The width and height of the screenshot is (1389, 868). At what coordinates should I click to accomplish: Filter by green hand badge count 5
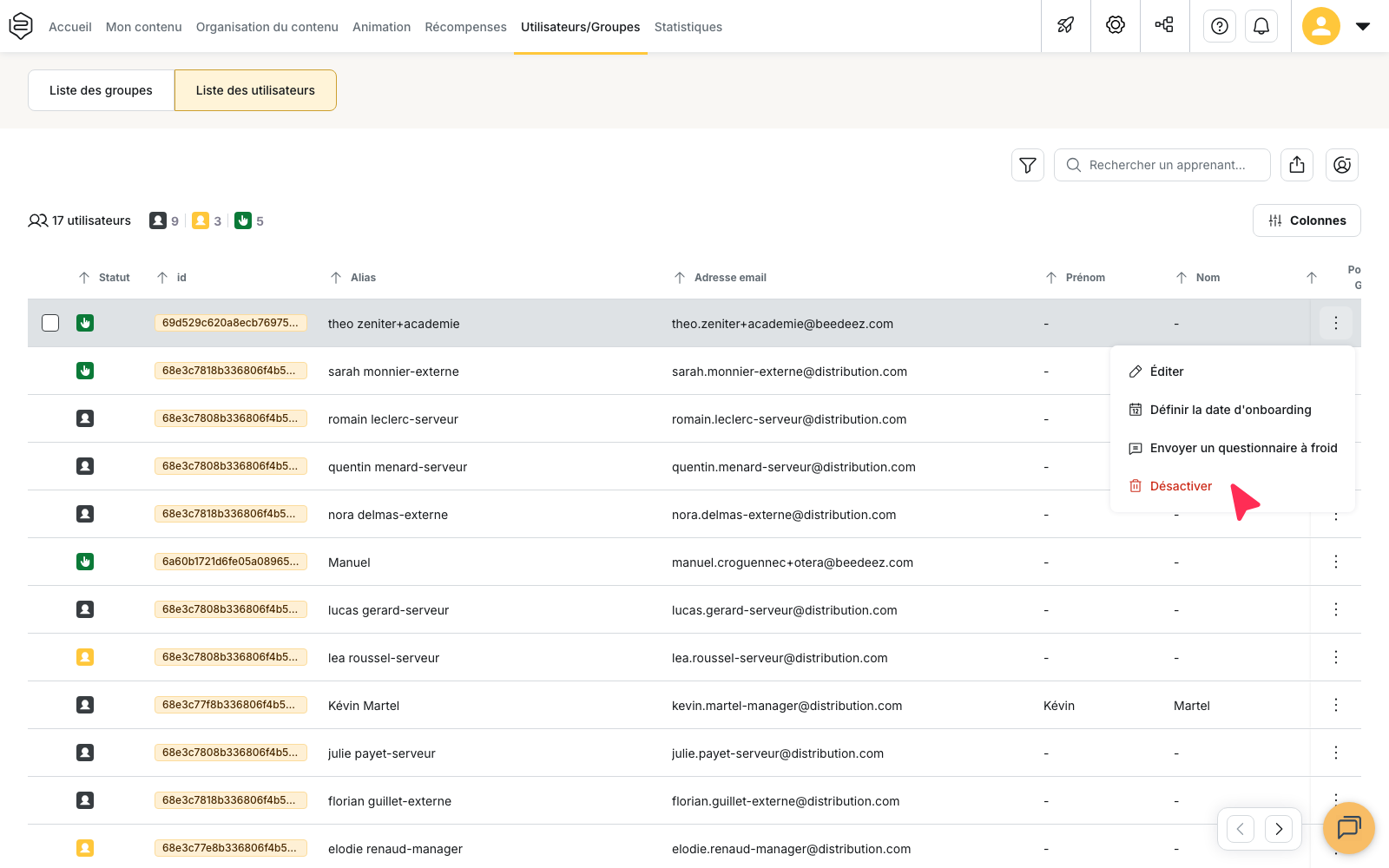click(249, 220)
